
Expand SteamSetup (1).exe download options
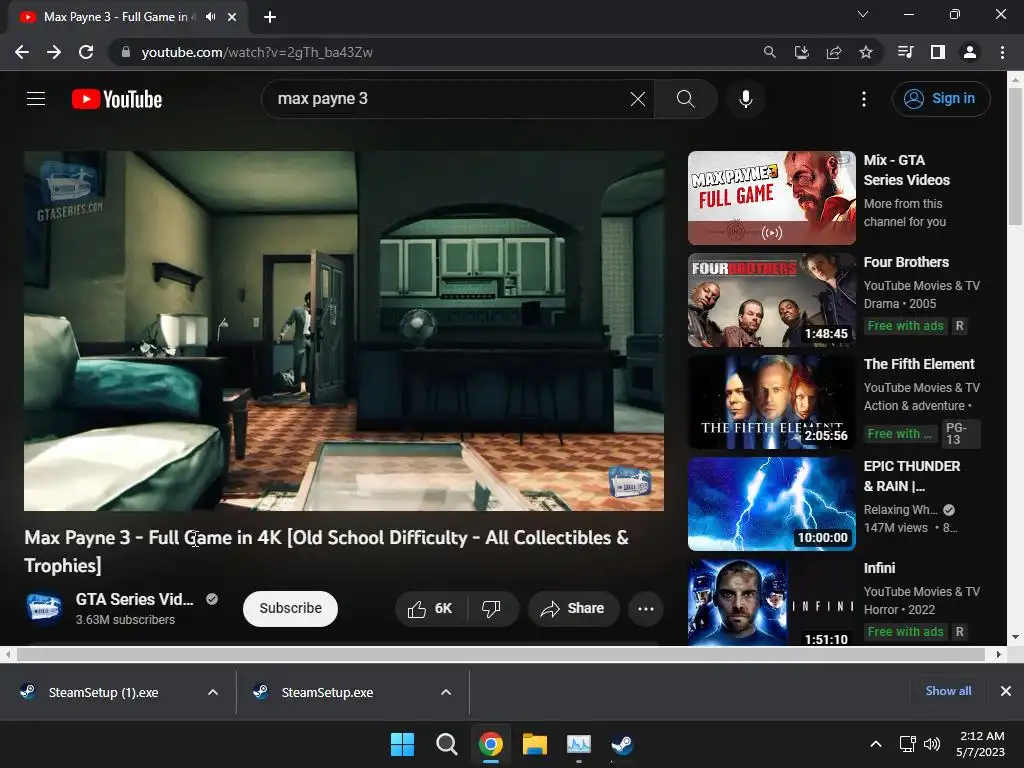213,692
